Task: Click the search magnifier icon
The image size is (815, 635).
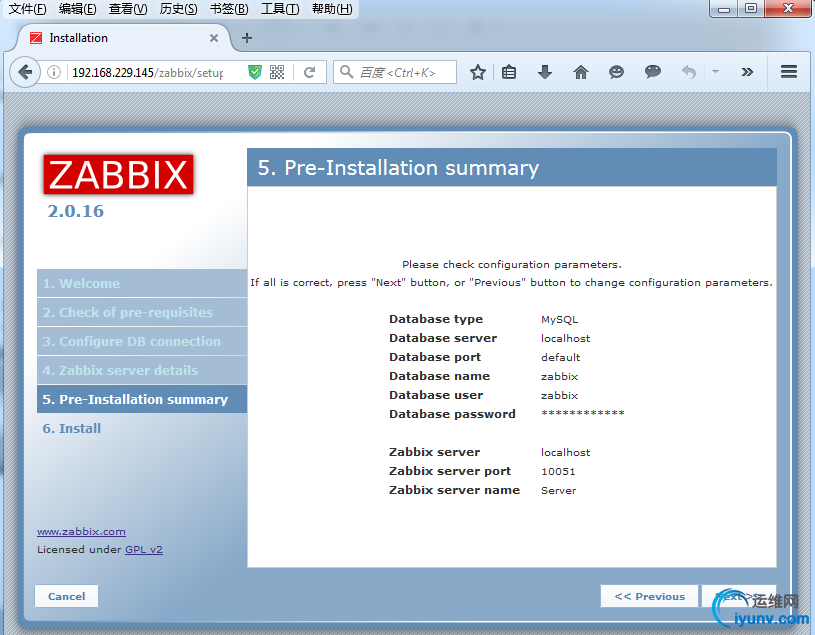Action: (347, 72)
